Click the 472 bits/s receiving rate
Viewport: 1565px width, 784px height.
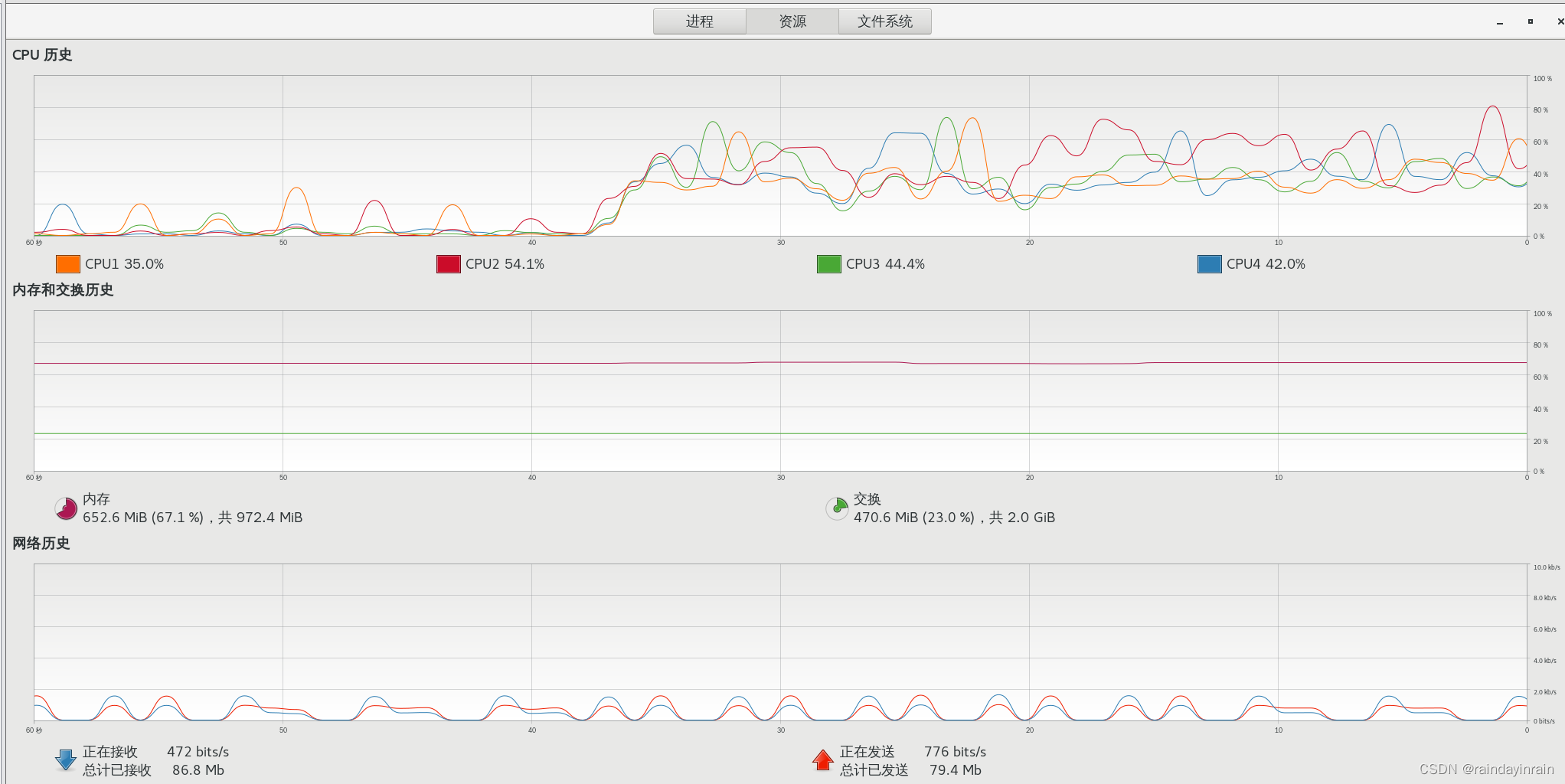pyautogui.click(x=198, y=752)
